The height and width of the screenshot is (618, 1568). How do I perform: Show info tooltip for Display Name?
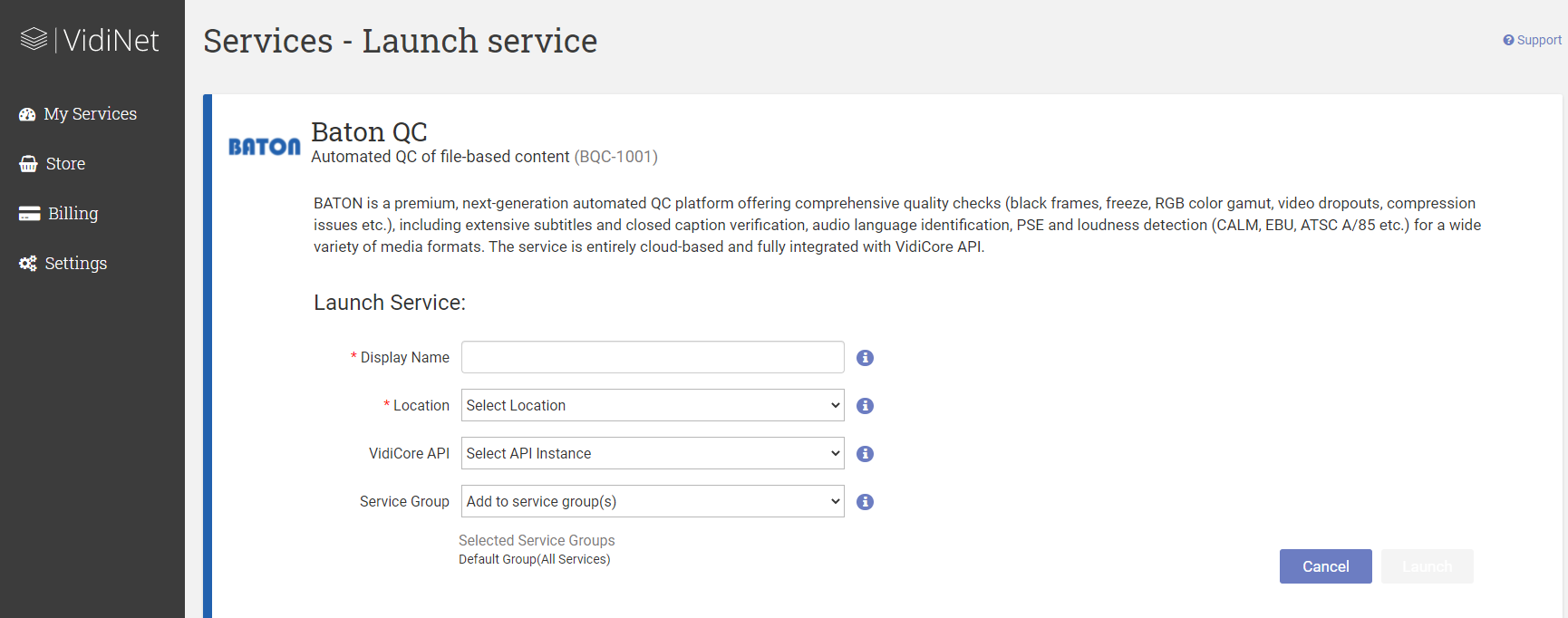[x=865, y=358]
